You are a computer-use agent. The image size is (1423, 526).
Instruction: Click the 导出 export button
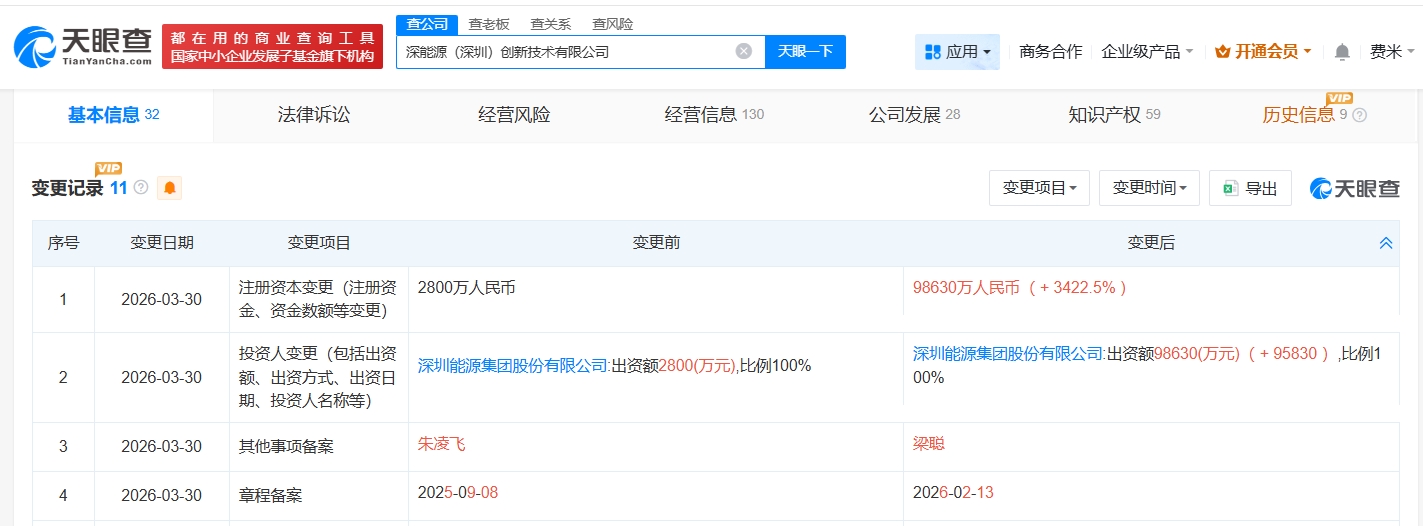click(x=1250, y=188)
